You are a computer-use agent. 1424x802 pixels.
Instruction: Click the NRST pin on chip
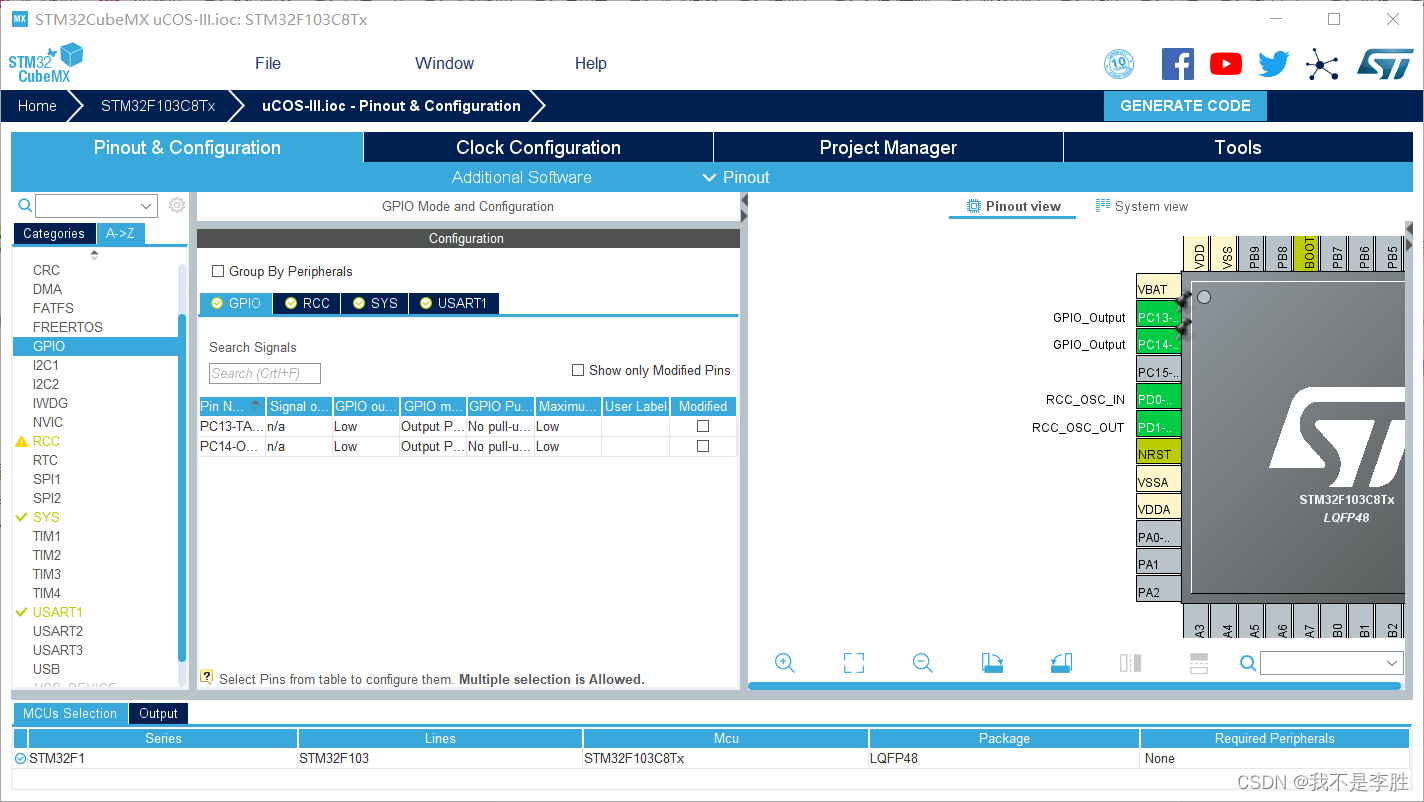(x=1158, y=453)
